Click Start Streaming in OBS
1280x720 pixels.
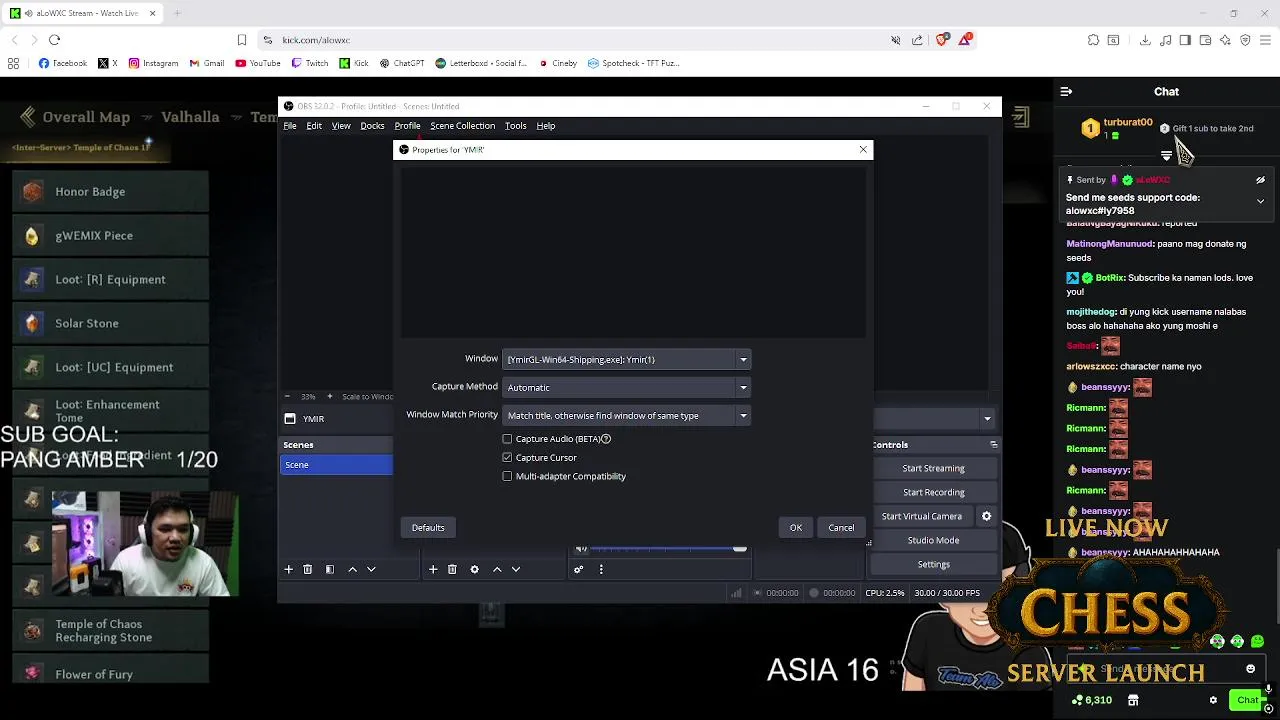click(x=933, y=468)
